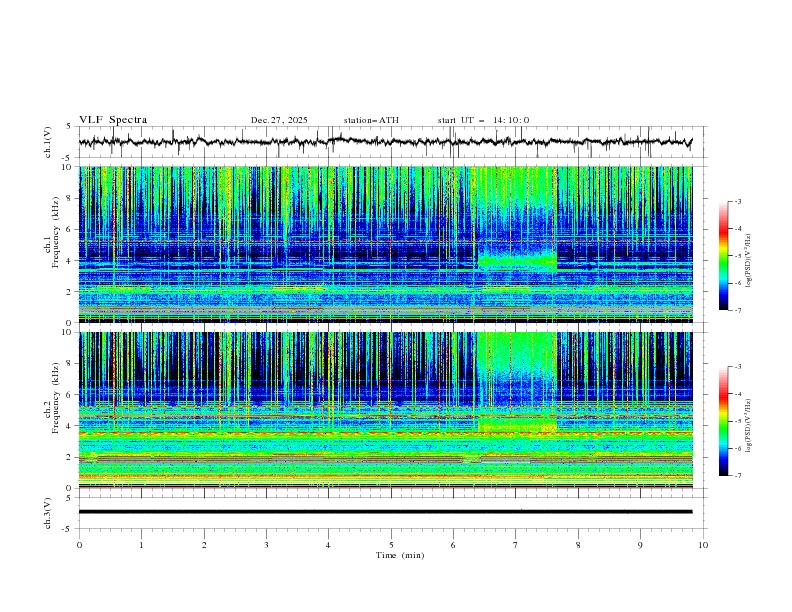
Task: Click the ch.1 voltage waveform trace
Action: click(385, 142)
